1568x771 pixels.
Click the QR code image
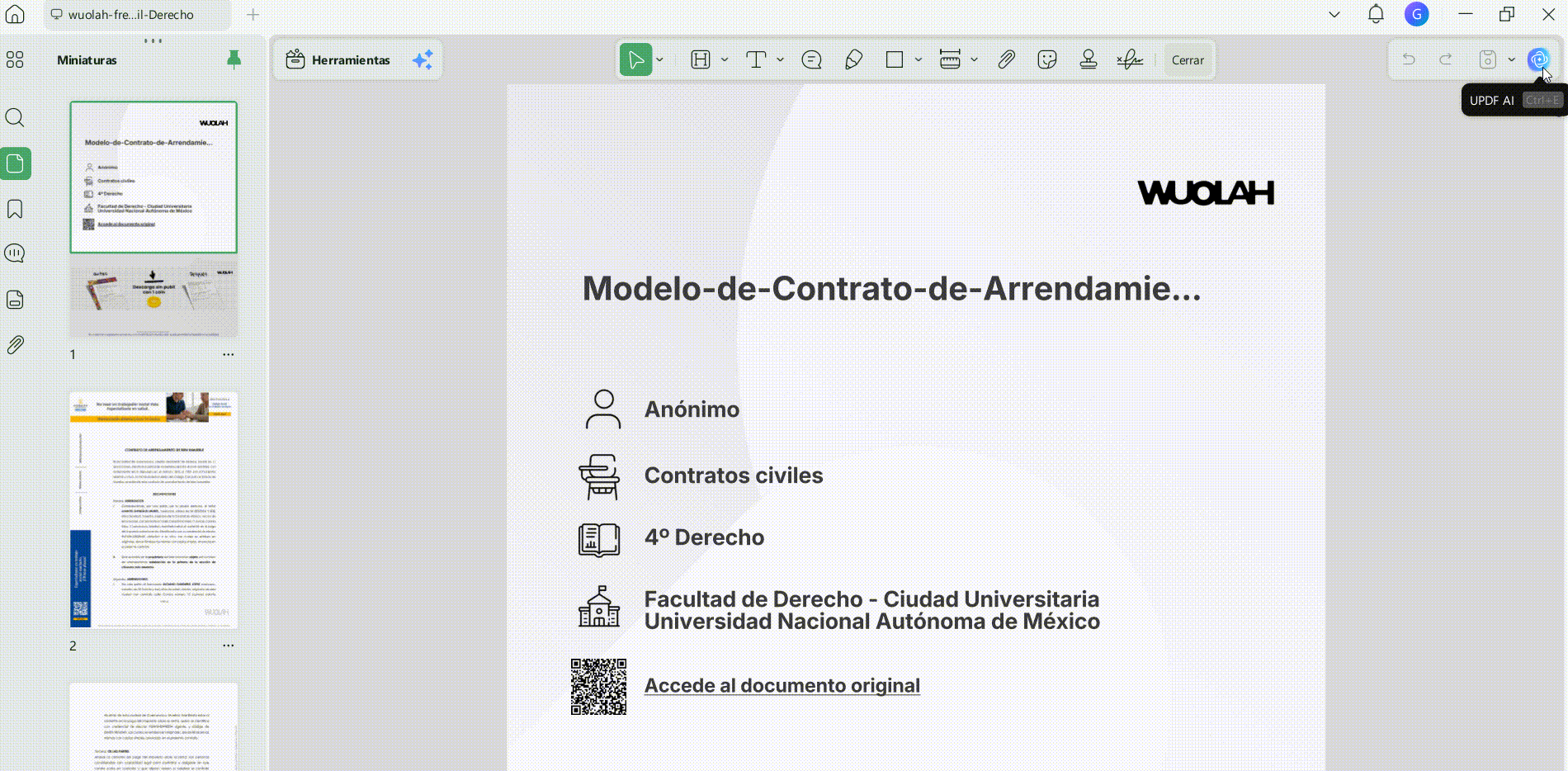(x=598, y=687)
